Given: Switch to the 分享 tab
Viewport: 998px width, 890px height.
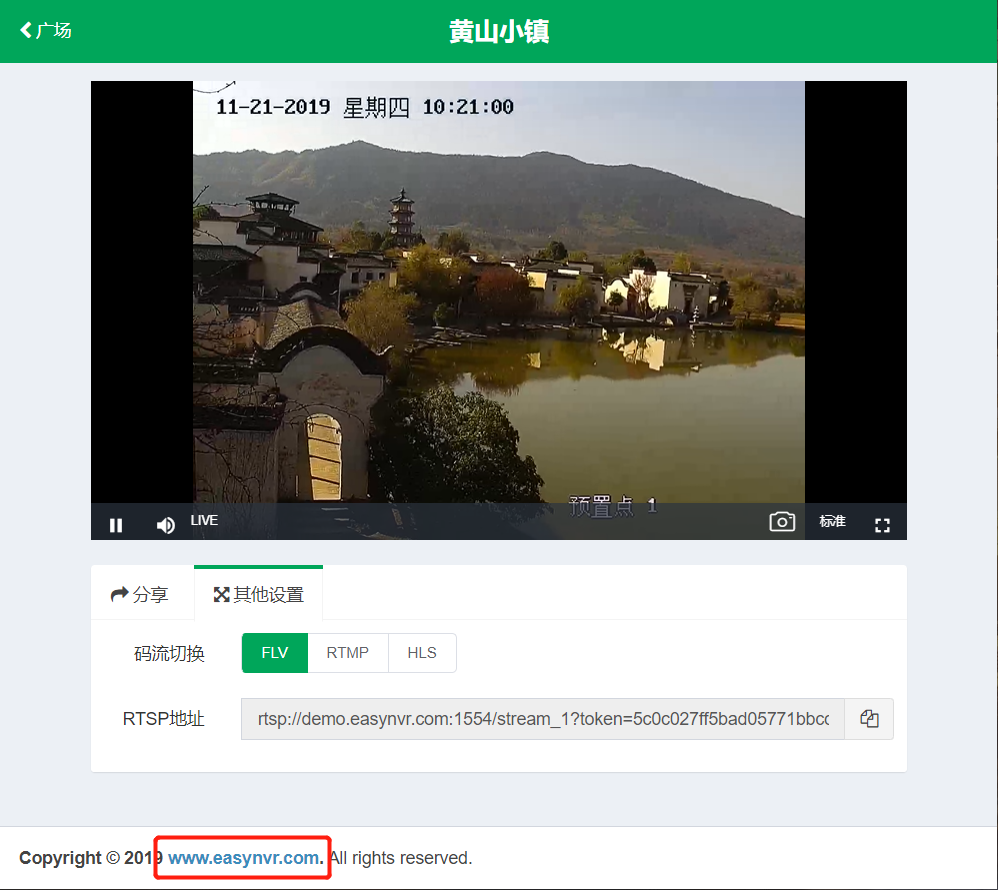Looking at the screenshot, I should click(141, 593).
